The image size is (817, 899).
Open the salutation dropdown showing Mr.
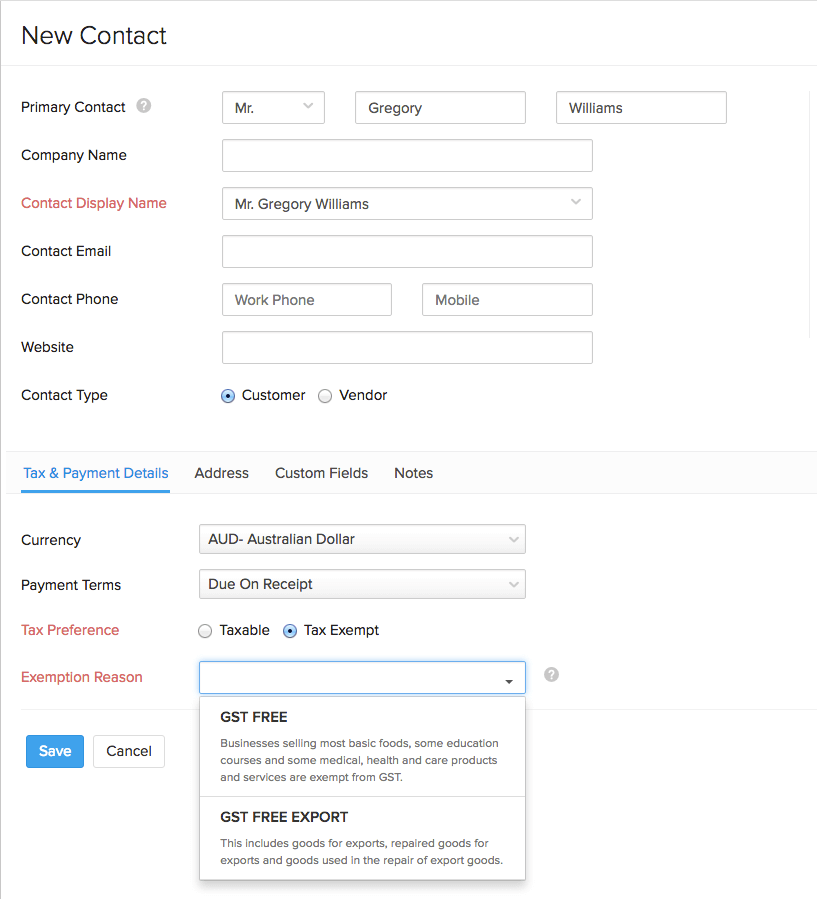(x=272, y=107)
